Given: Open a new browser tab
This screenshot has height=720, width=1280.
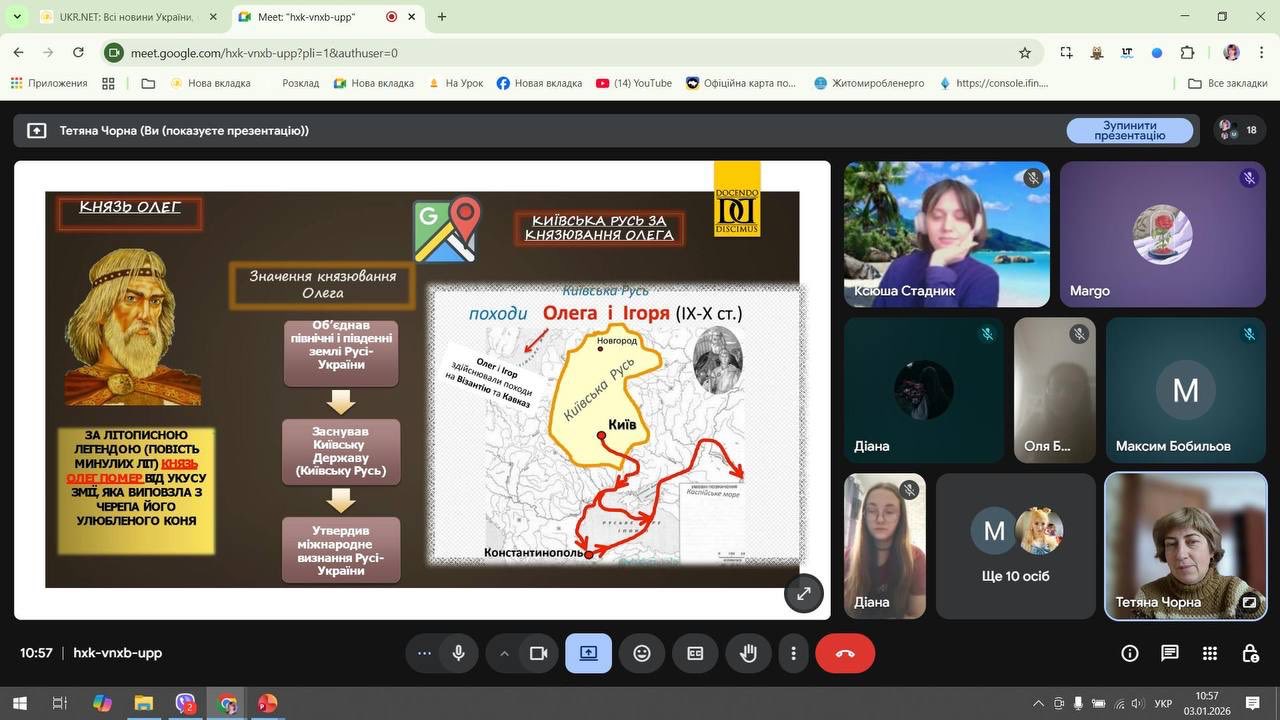Looking at the screenshot, I should point(442,17).
